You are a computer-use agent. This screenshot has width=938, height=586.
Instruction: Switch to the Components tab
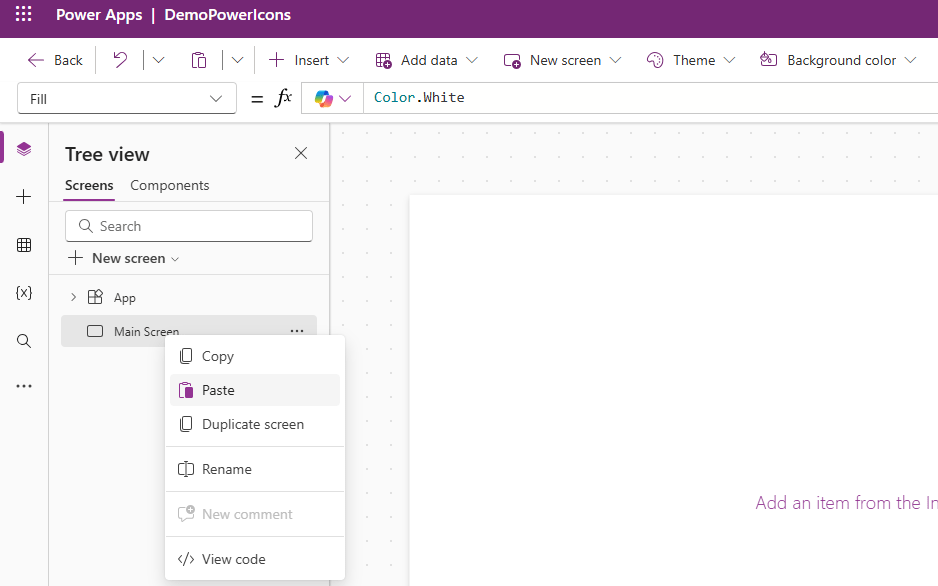(x=170, y=185)
